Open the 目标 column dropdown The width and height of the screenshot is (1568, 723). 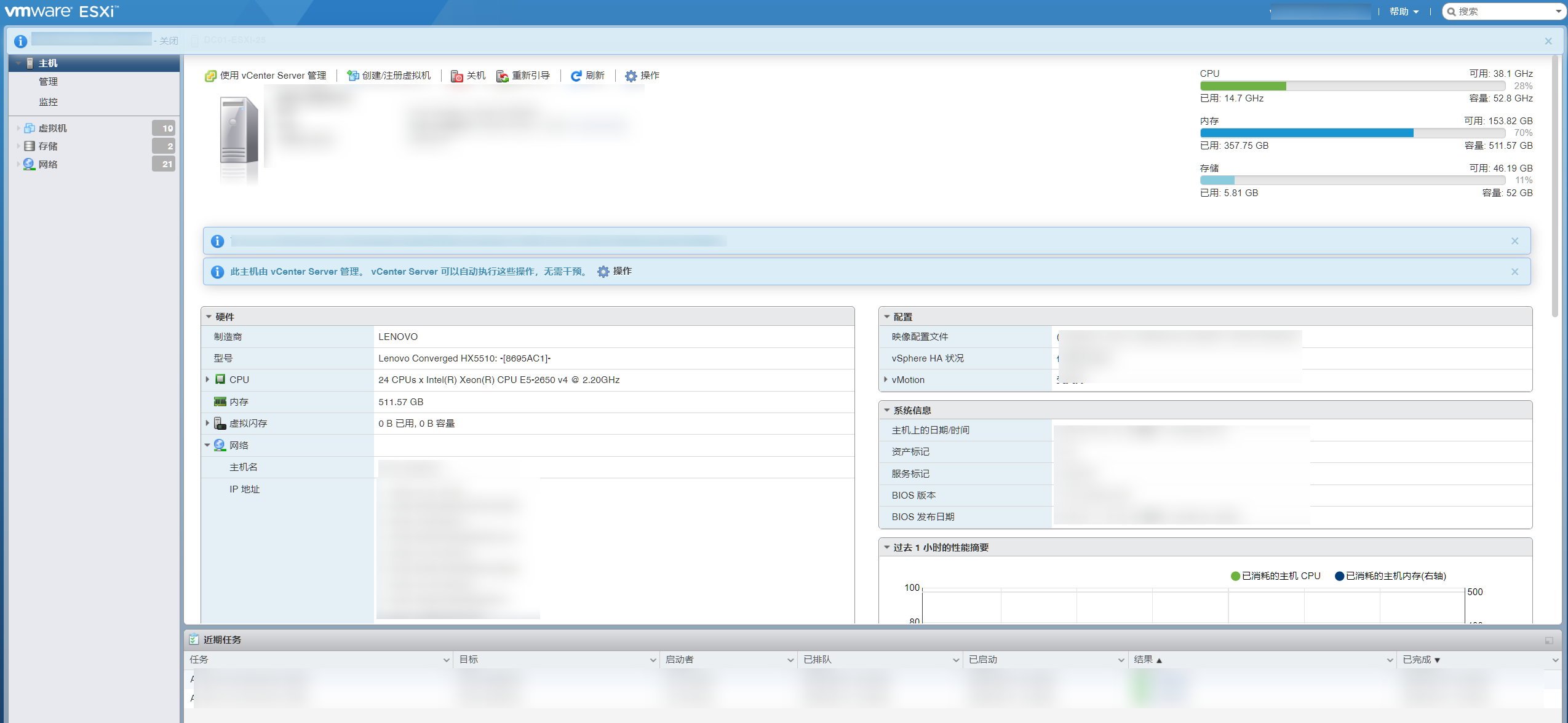pyautogui.click(x=653, y=660)
